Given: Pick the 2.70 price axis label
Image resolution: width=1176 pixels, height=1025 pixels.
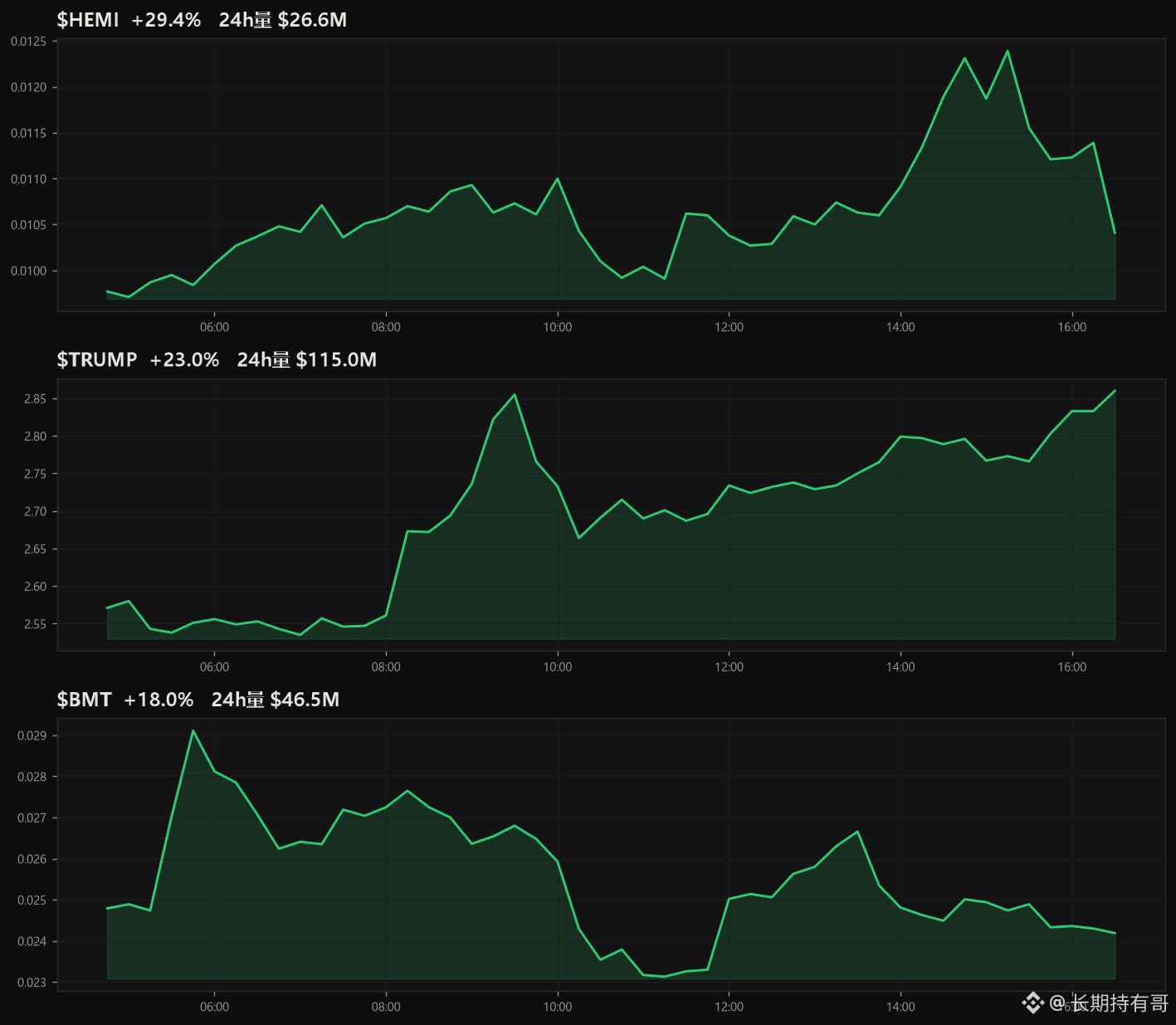Looking at the screenshot, I should pos(36,512).
